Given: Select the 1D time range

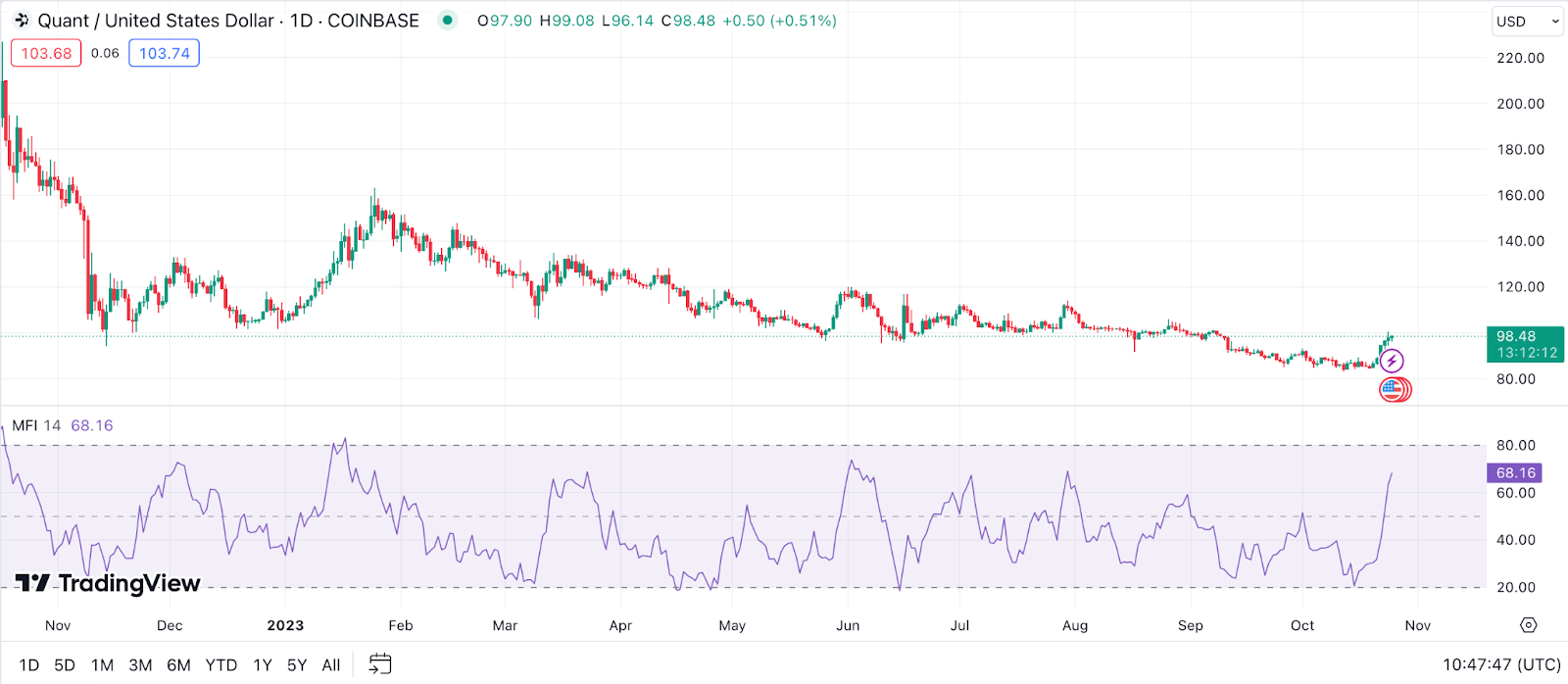Looking at the screenshot, I should click(x=29, y=665).
